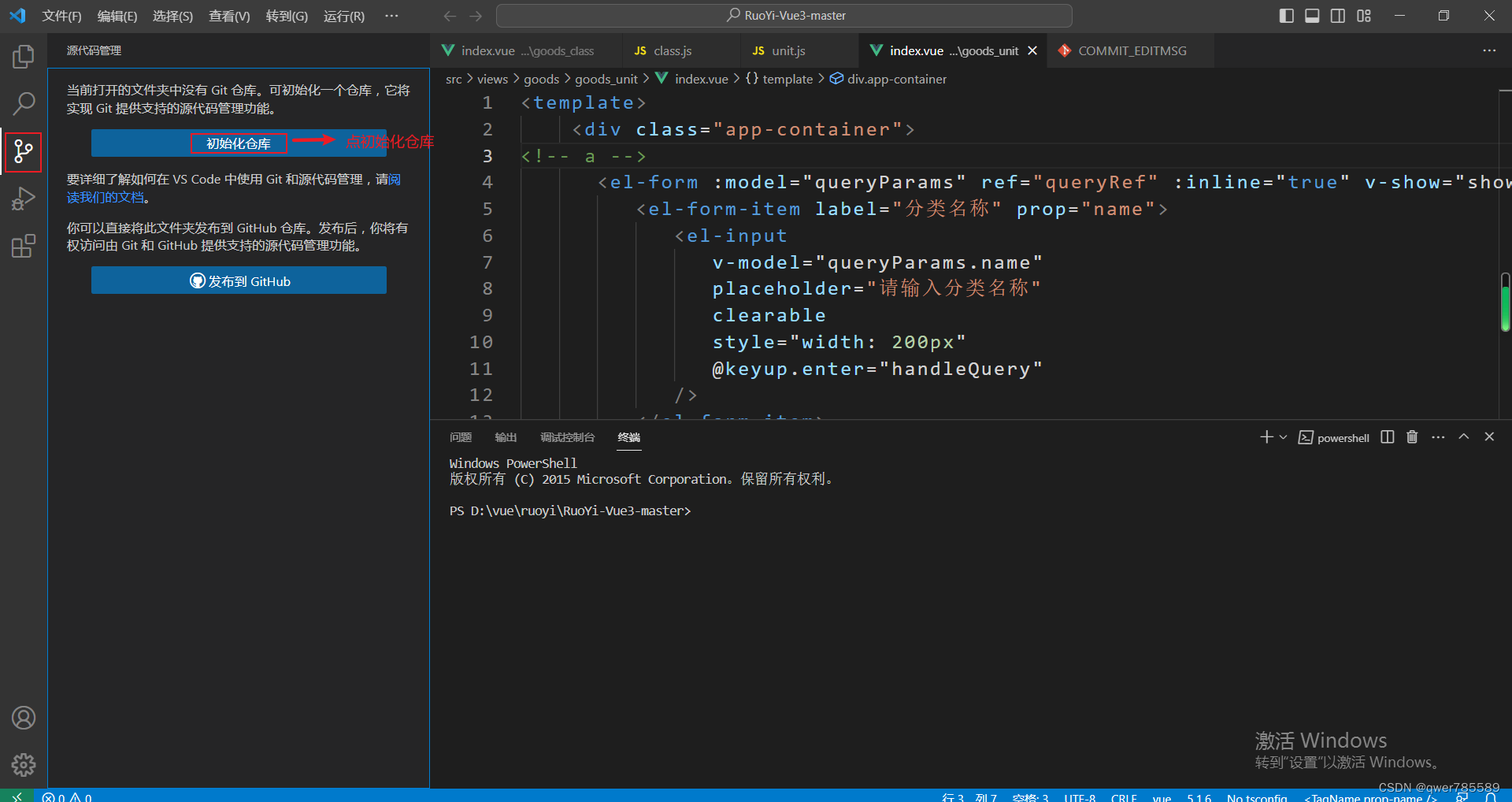
Task: Open more editor actions ellipsis
Action: coord(1489,50)
